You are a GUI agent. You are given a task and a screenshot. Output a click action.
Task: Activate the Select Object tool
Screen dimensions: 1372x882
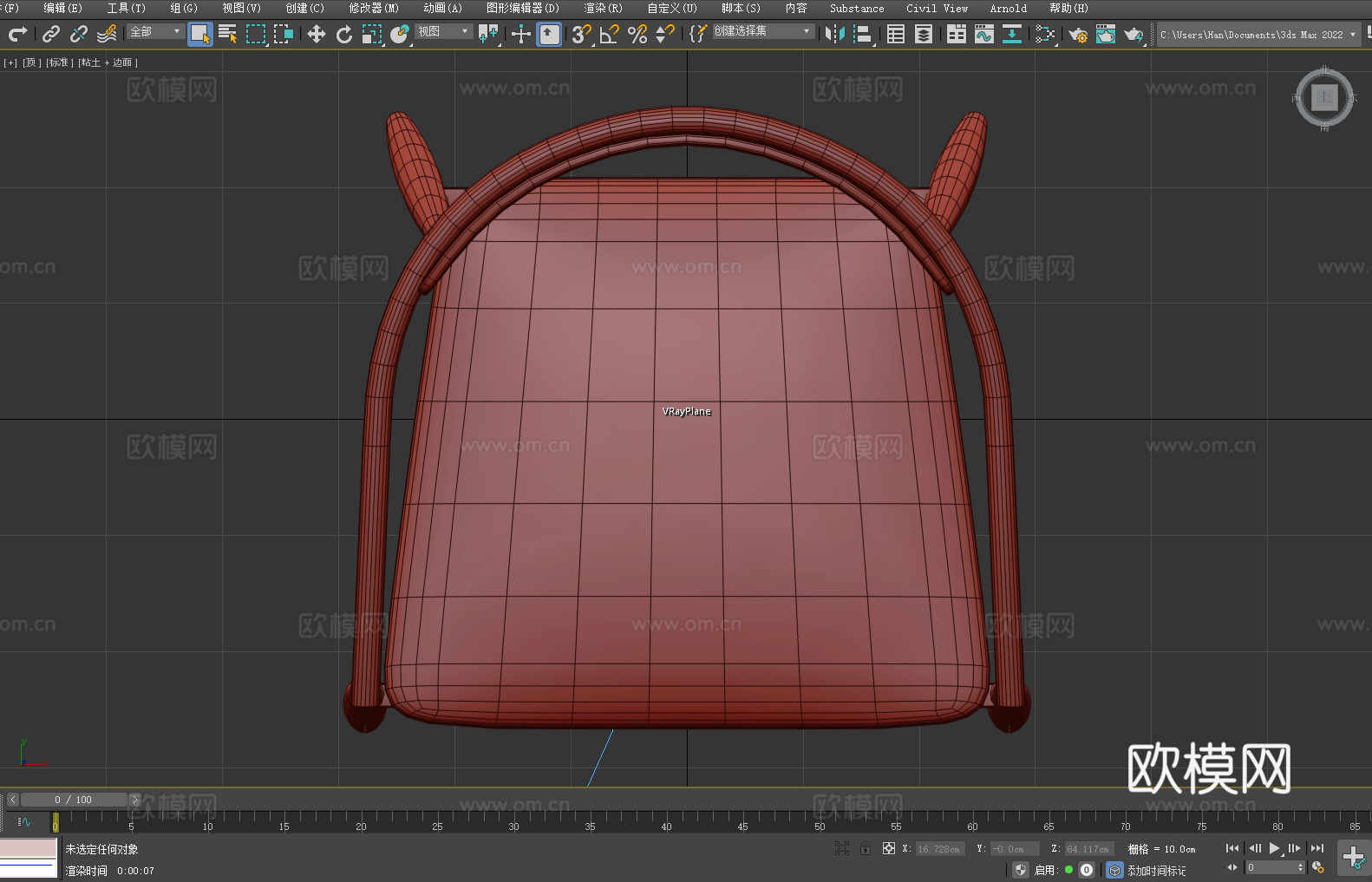[200, 34]
